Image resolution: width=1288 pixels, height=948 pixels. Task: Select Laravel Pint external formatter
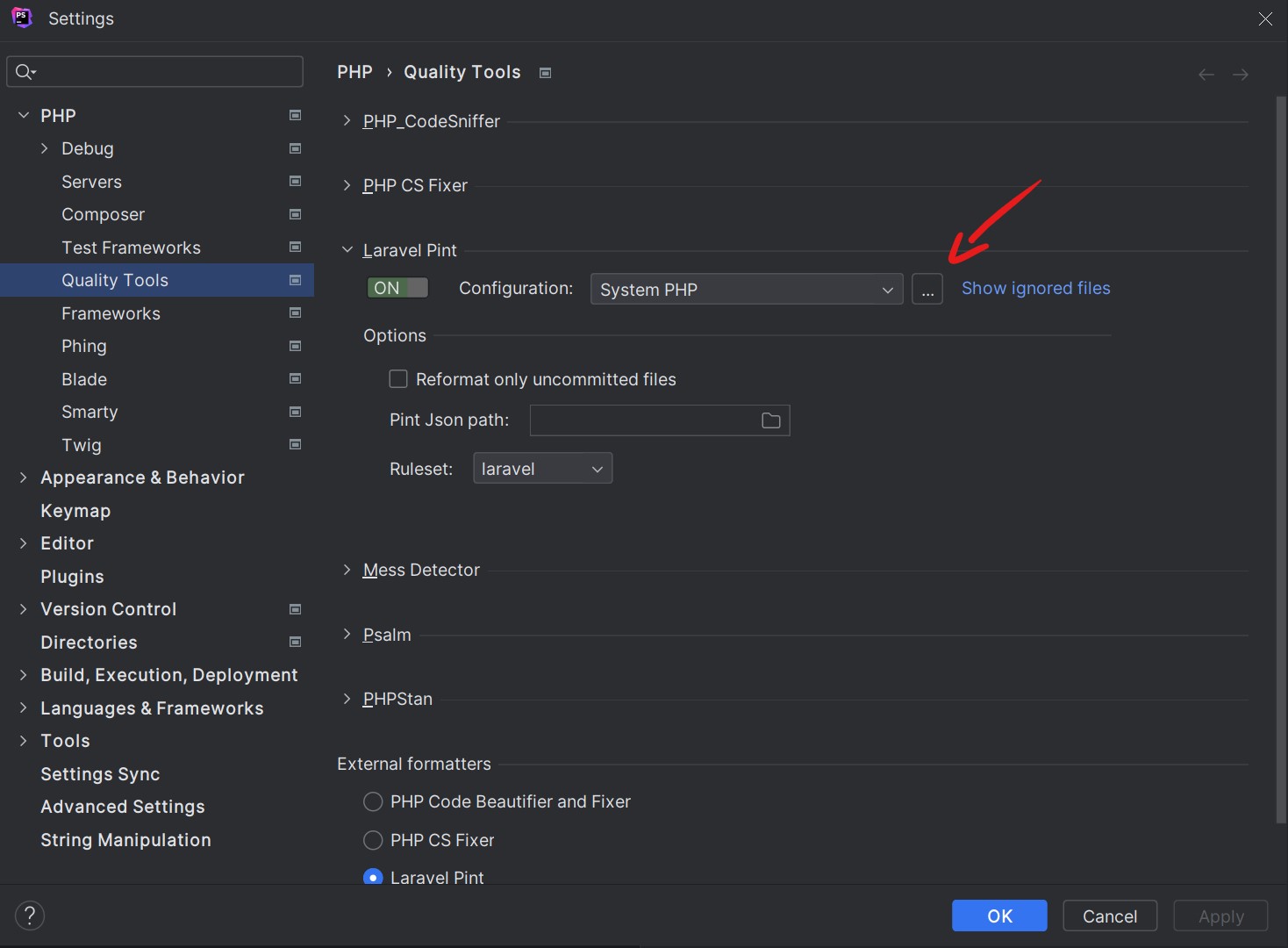pos(373,877)
